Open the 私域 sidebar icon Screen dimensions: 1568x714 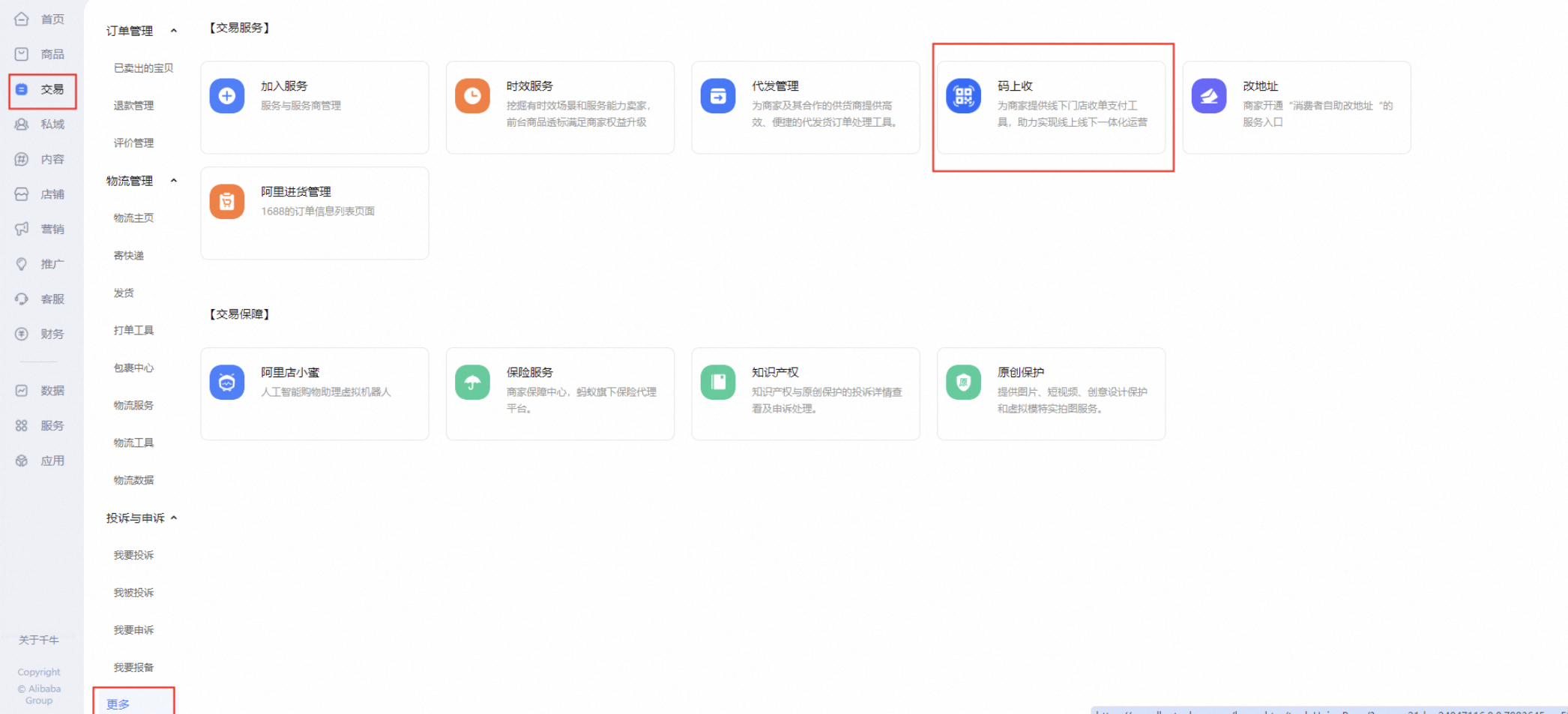[x=21, y=124]
